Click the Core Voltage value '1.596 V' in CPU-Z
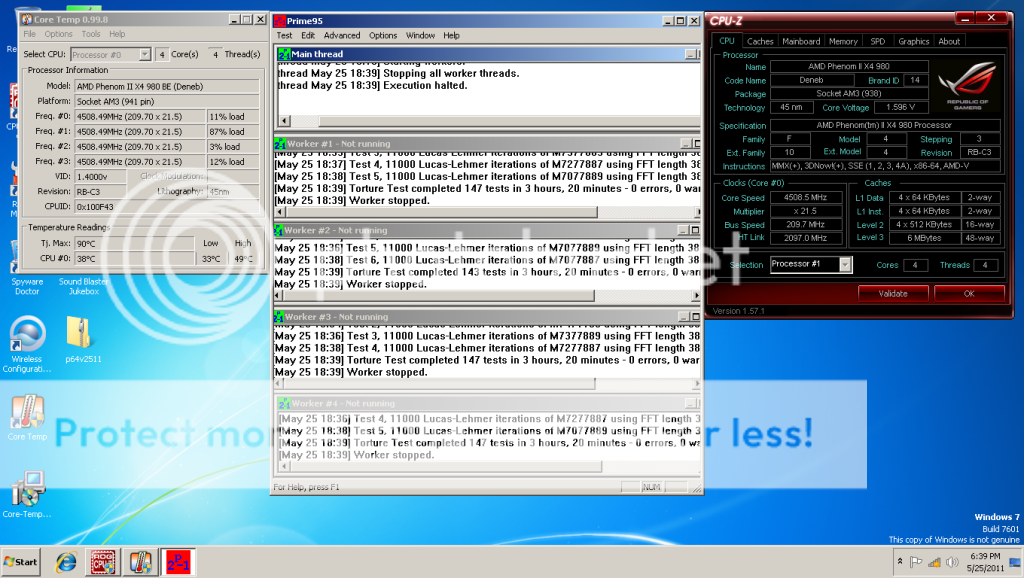The image size is (1024, 578). pyautogui.click(x=901, y=107)
